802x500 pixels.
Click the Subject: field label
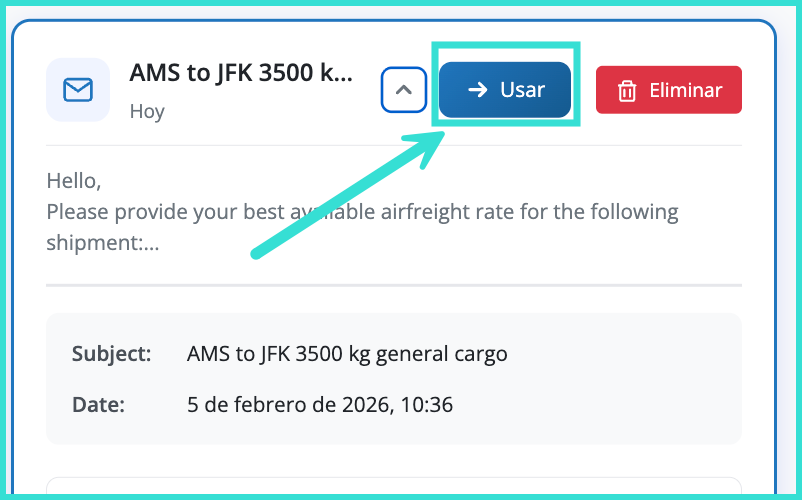[112, 354]
